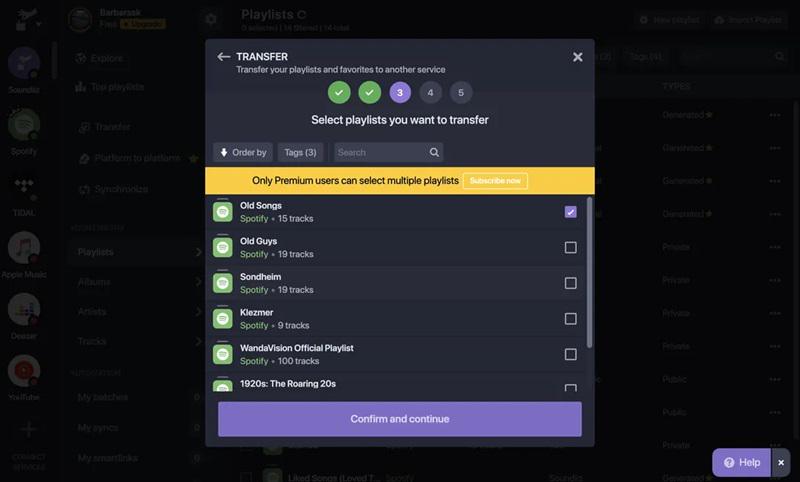Select the WandaVision Official Playlist checkbox
Viewport: 800px width, 482px height.
point(571,354)
